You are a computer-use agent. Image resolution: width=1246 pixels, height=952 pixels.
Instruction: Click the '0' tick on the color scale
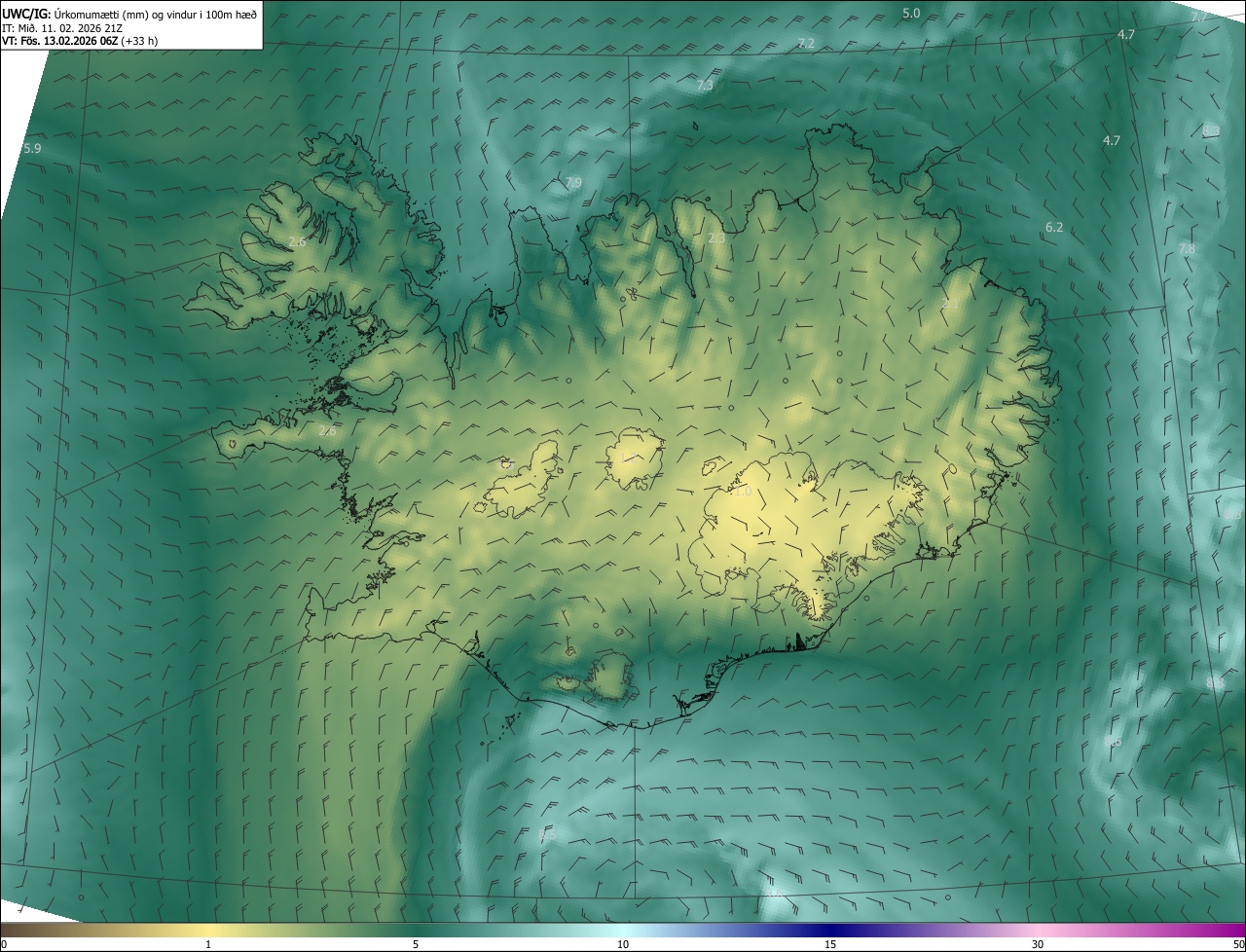coord(4,944)
